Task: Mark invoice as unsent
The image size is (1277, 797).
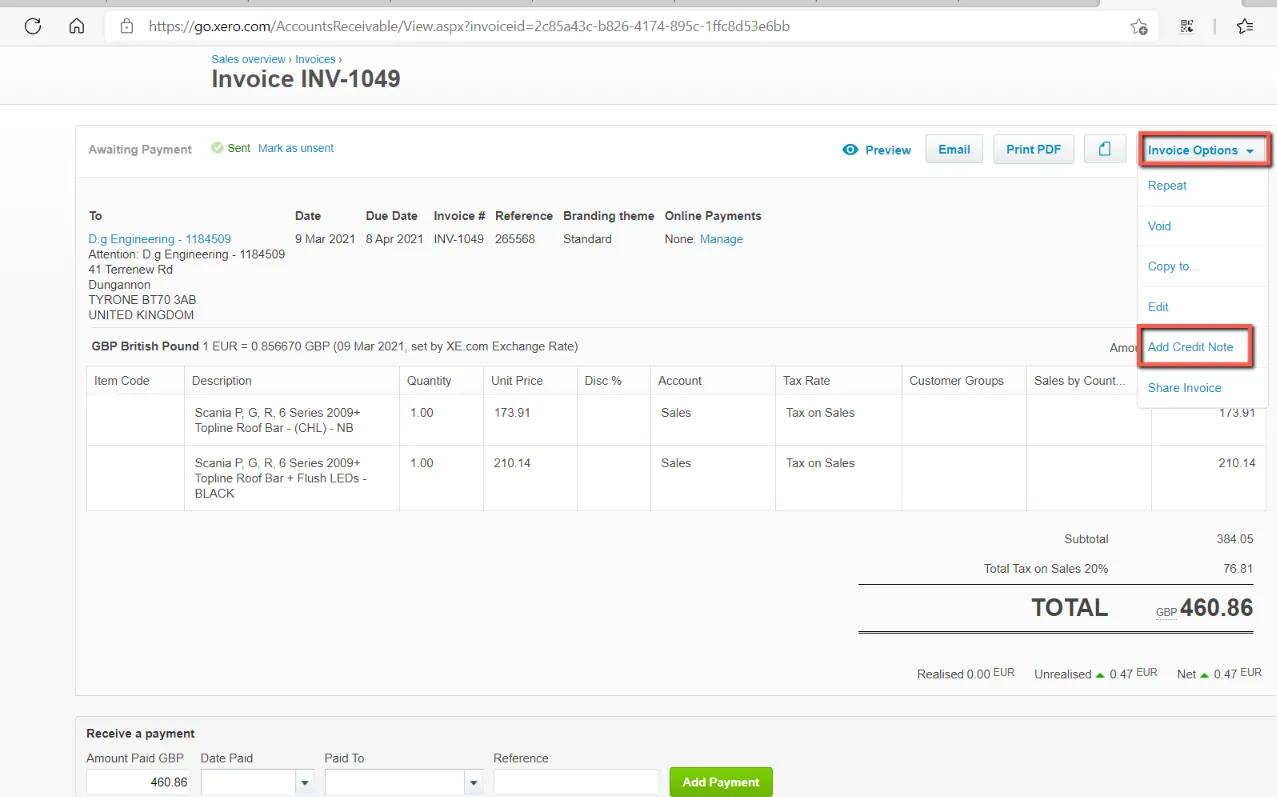Action: [x=296, y=148]
